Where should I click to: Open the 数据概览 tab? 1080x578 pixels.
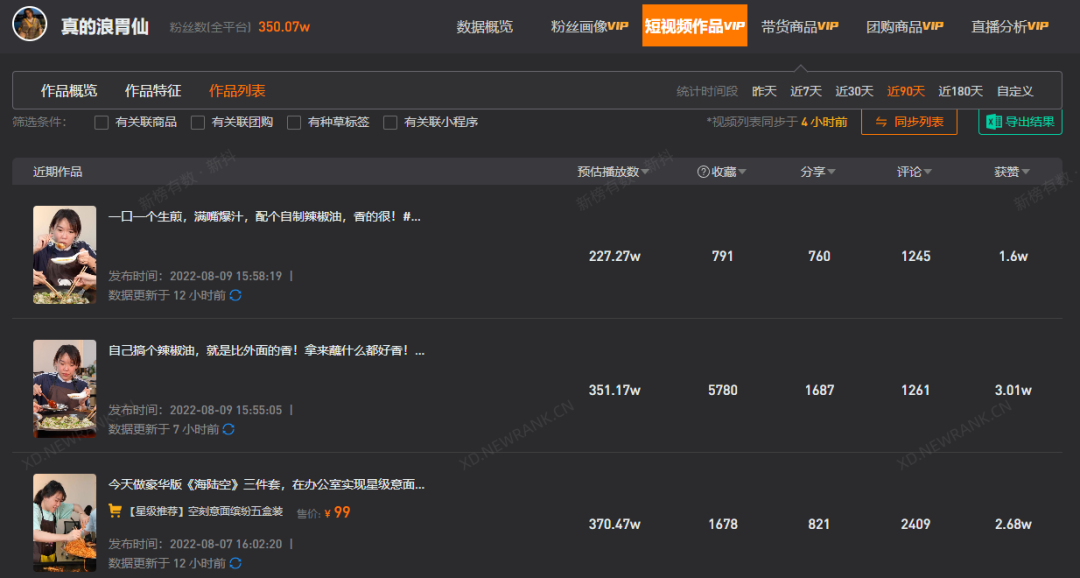tap(485, 26)
